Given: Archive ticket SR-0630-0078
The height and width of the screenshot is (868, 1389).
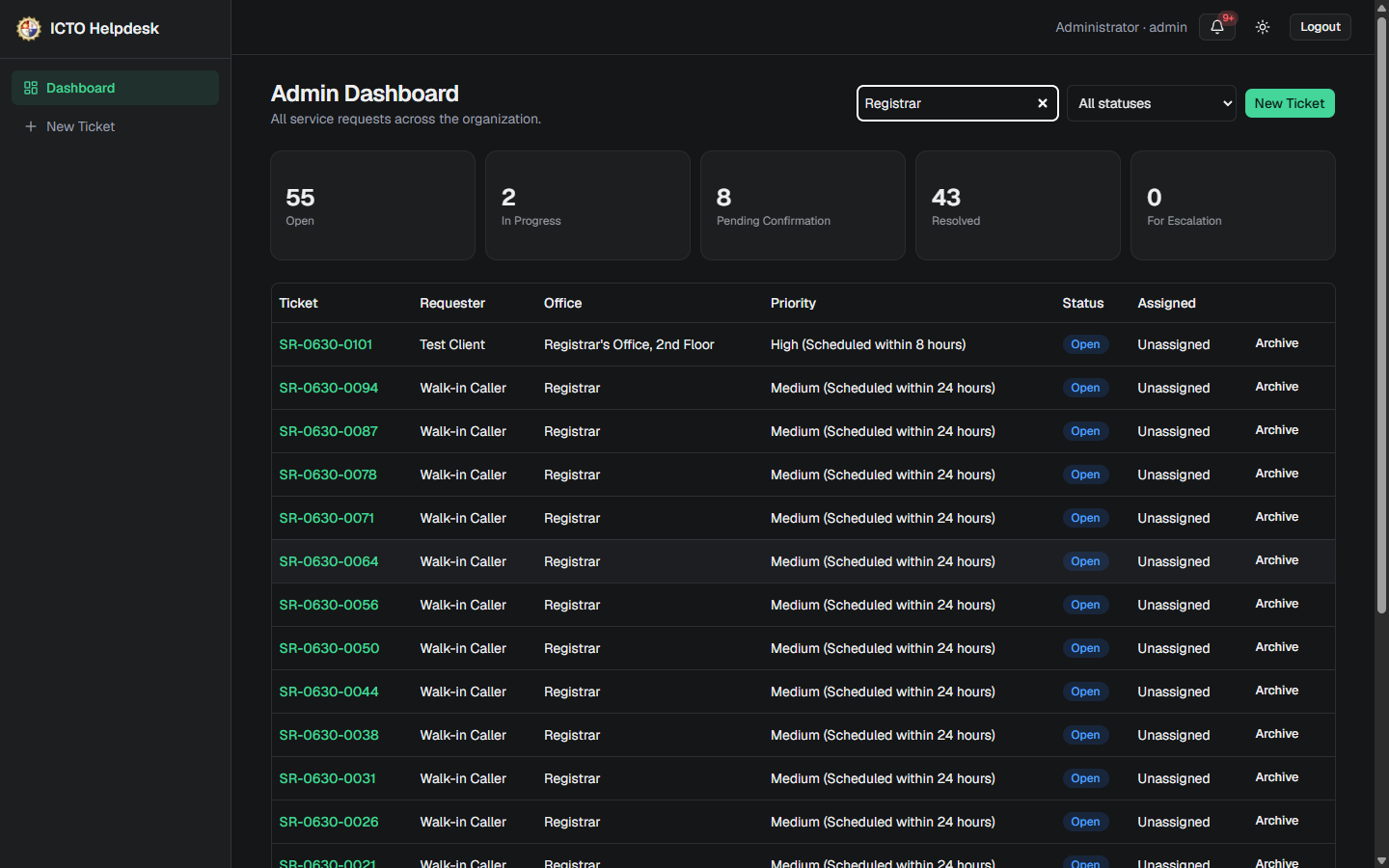Looking at the screenshot, I should point(1277,474).
